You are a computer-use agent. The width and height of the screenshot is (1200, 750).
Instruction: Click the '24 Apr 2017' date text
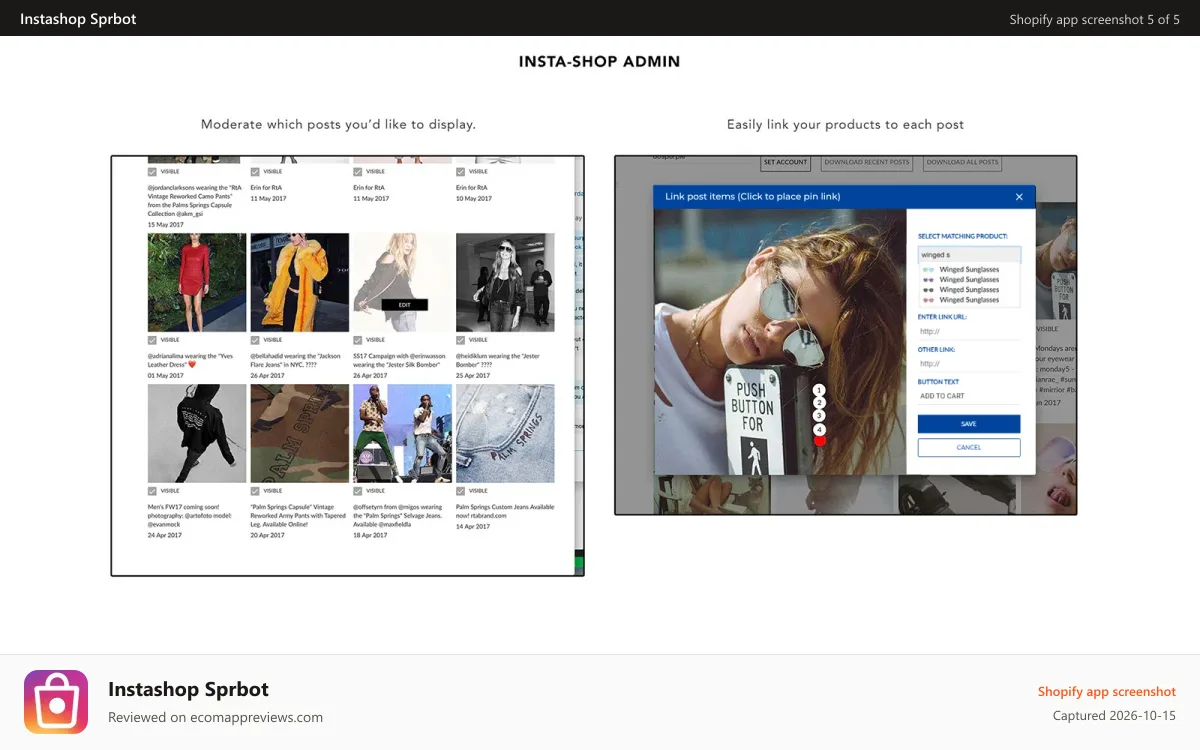[165, 535]
